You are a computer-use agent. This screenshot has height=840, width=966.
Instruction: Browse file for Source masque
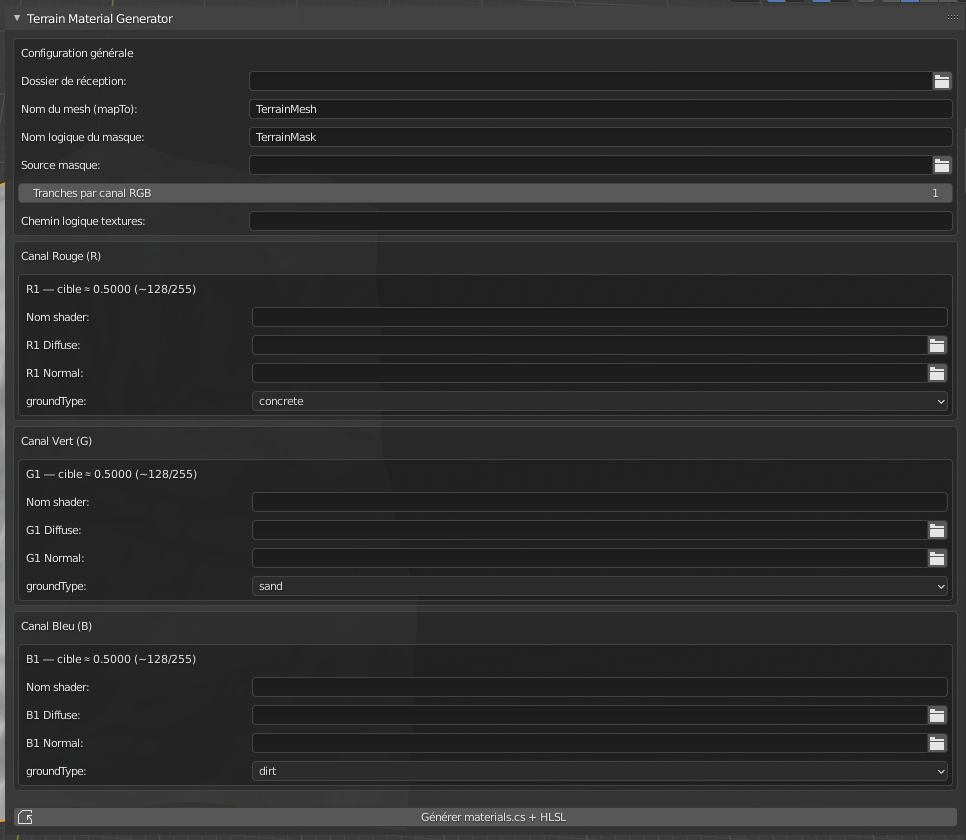point(942,165)
